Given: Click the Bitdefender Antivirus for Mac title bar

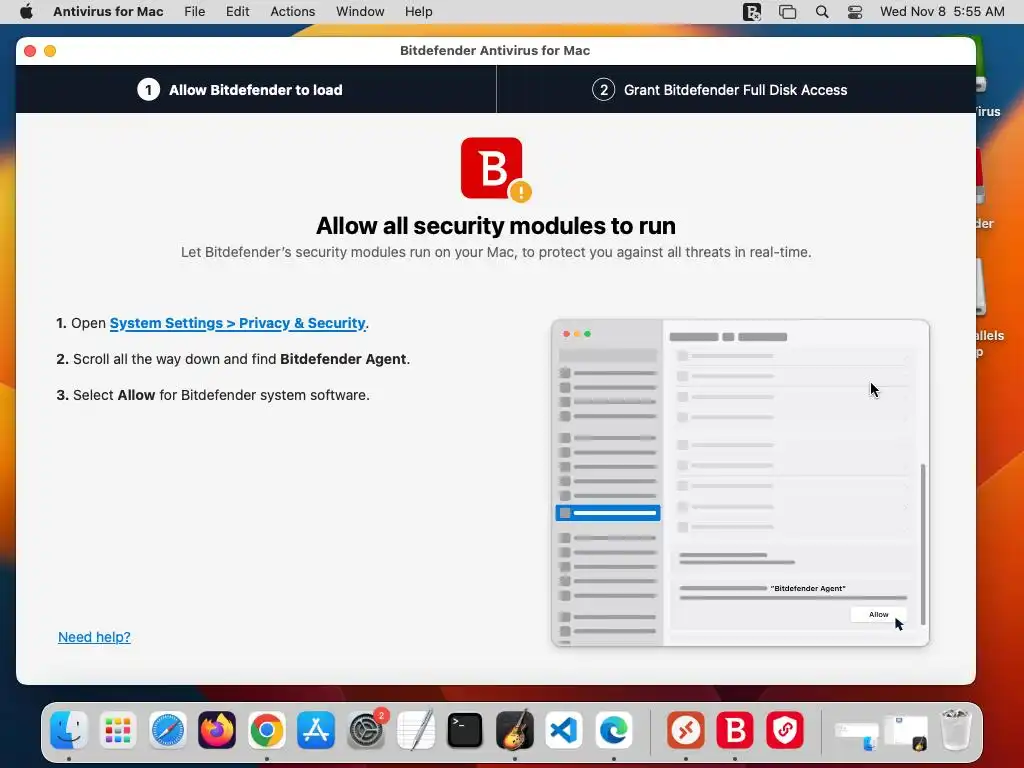Looking at the screenshot, I should click(496, 51).
